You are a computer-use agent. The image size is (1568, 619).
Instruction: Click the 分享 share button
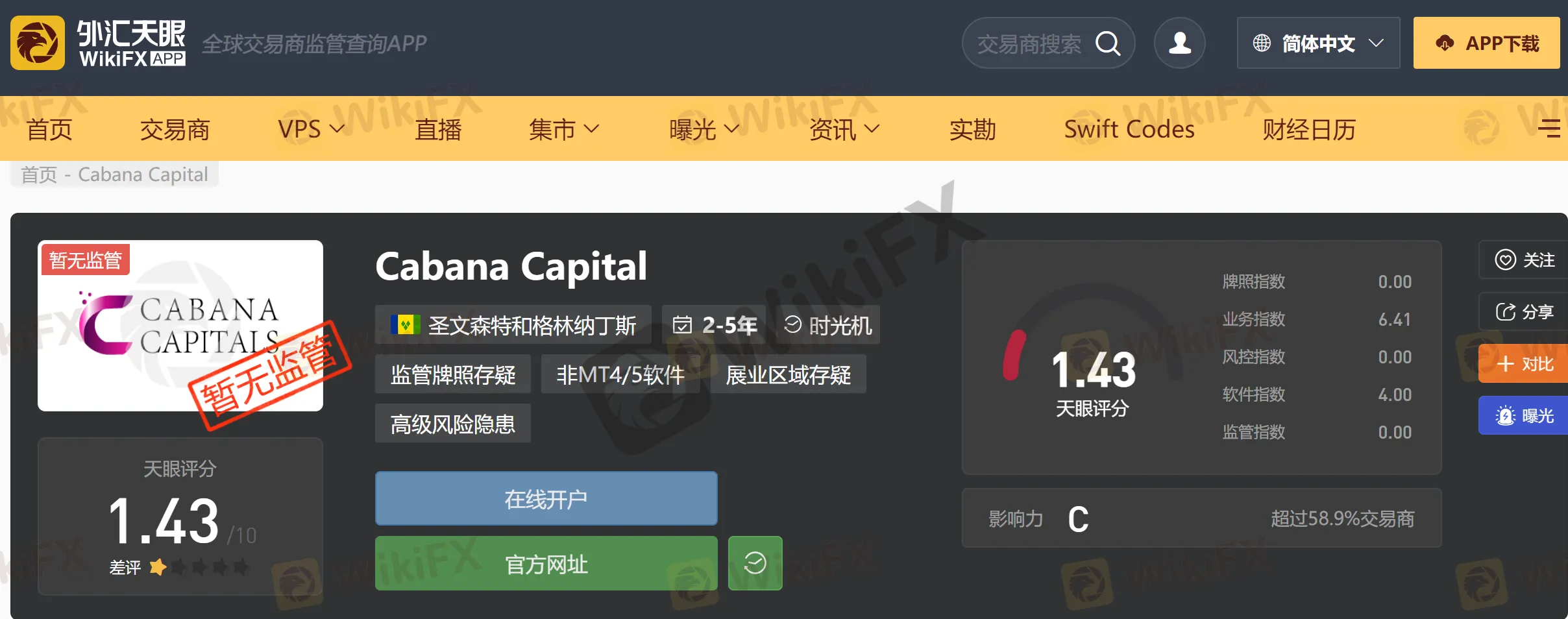(x=1524, y=311)
